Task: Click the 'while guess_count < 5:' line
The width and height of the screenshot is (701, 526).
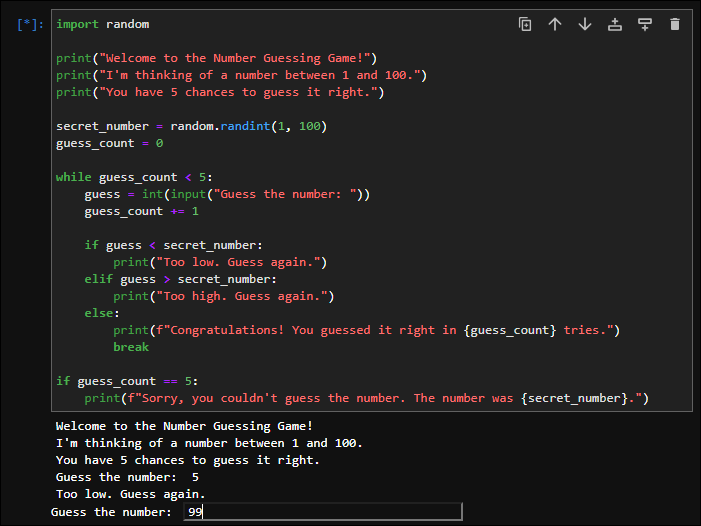Action: point(134,177)
